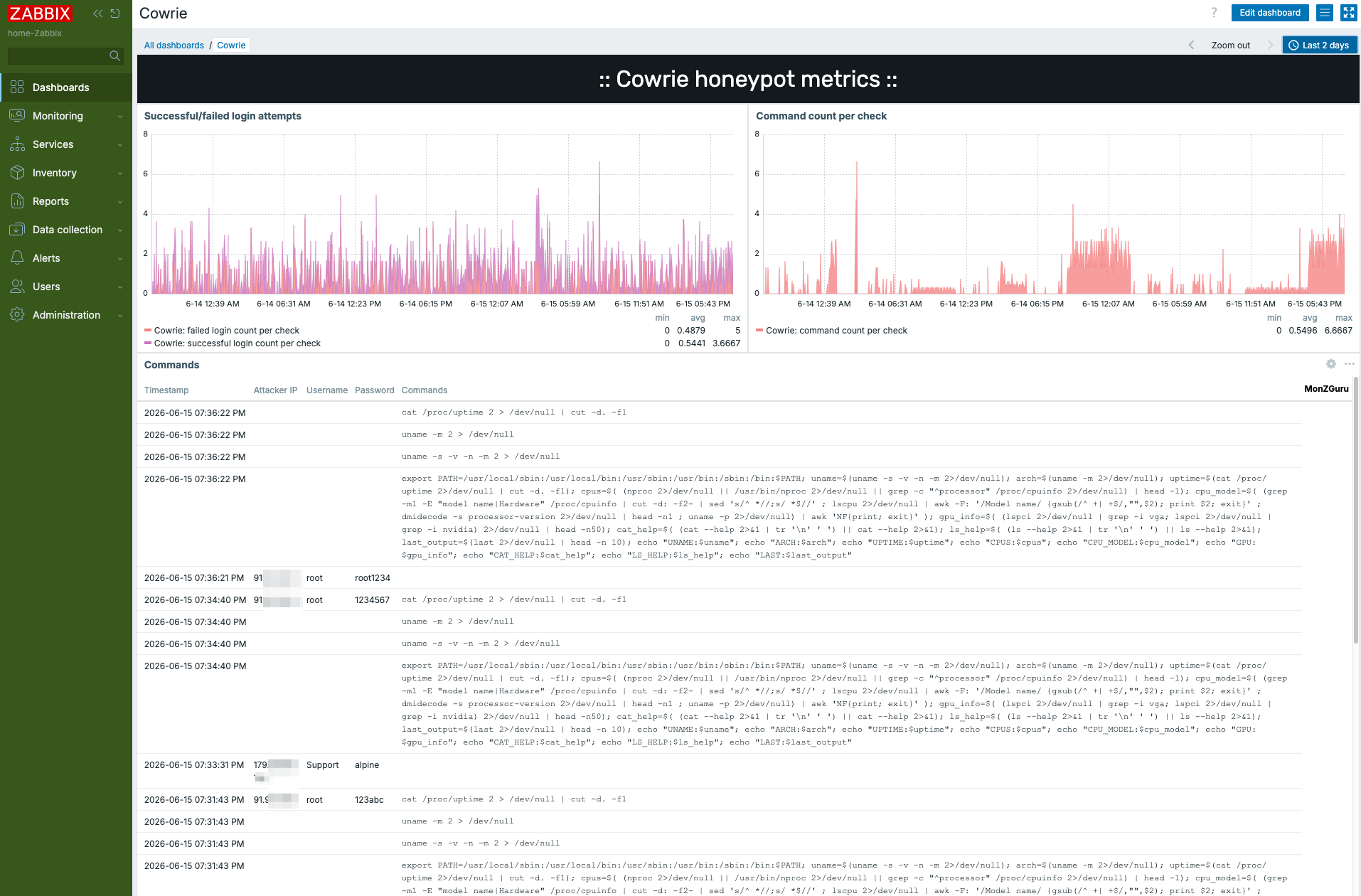
Task: Open the Services menu item
Action: pyautogui.click(x=66, y=144)
